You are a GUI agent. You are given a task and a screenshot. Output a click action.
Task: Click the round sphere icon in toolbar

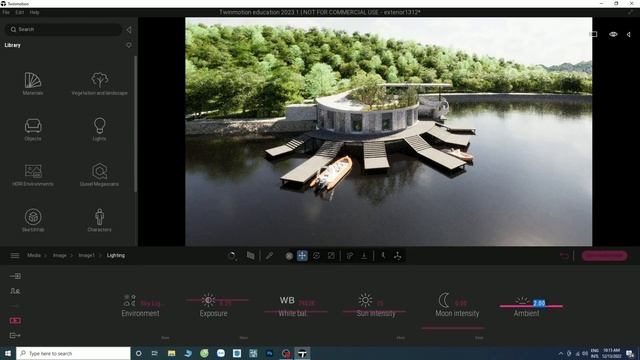[x=289, y=256]
